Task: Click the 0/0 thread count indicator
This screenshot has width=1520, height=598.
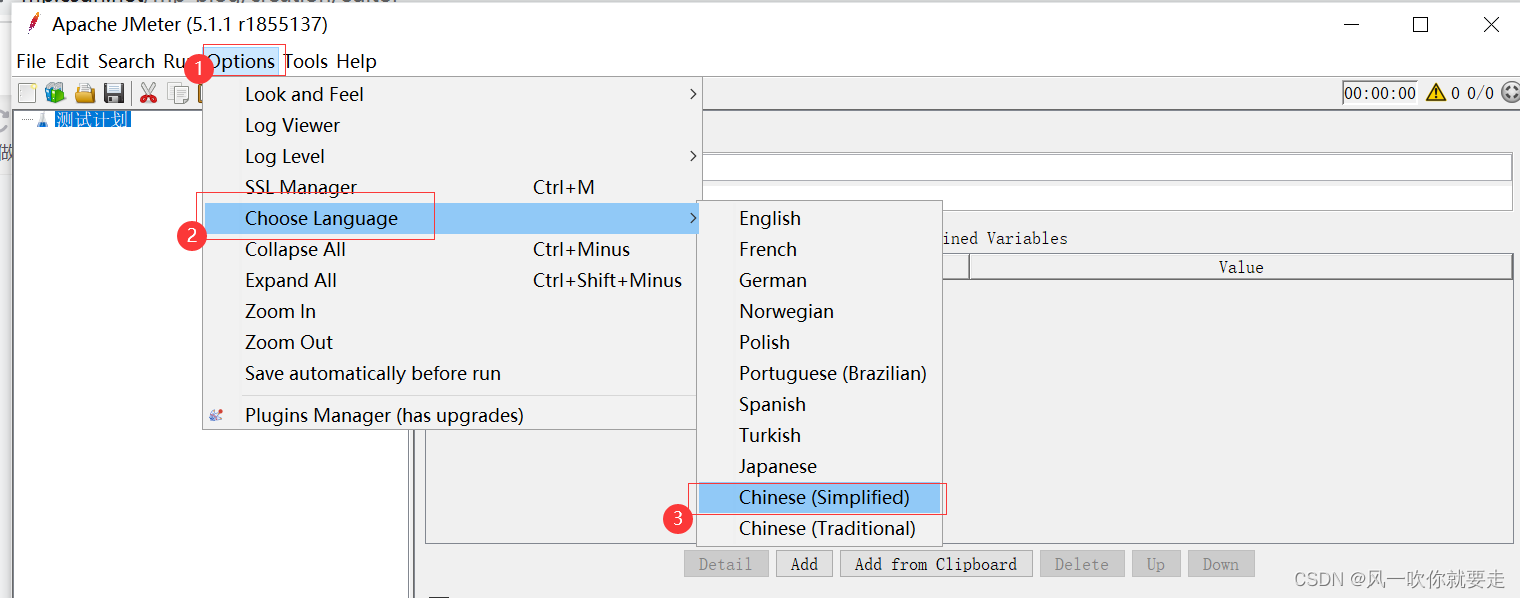Action: click(x=1480, y=93)
